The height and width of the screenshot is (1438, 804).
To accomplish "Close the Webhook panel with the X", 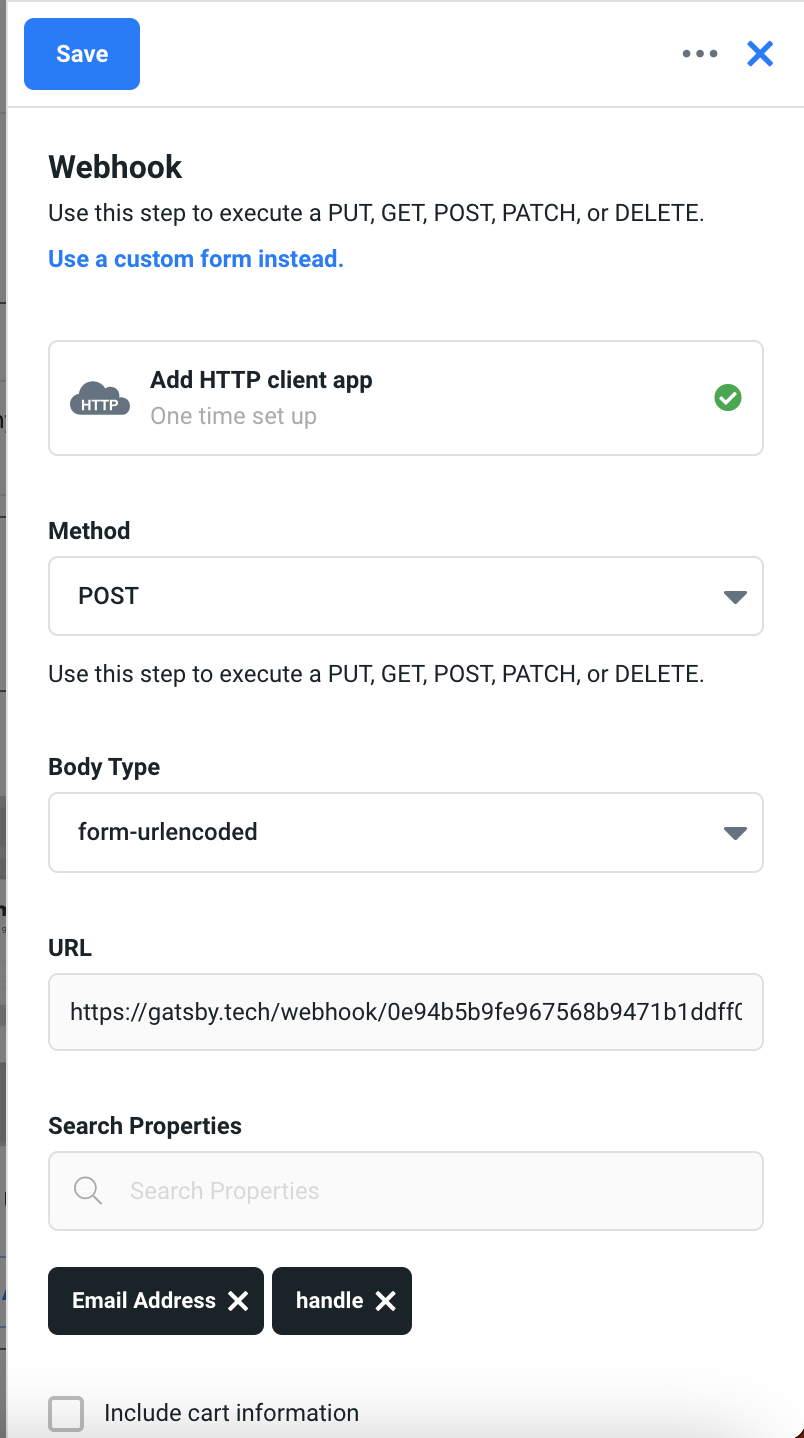I will click(x=760, y=54).
